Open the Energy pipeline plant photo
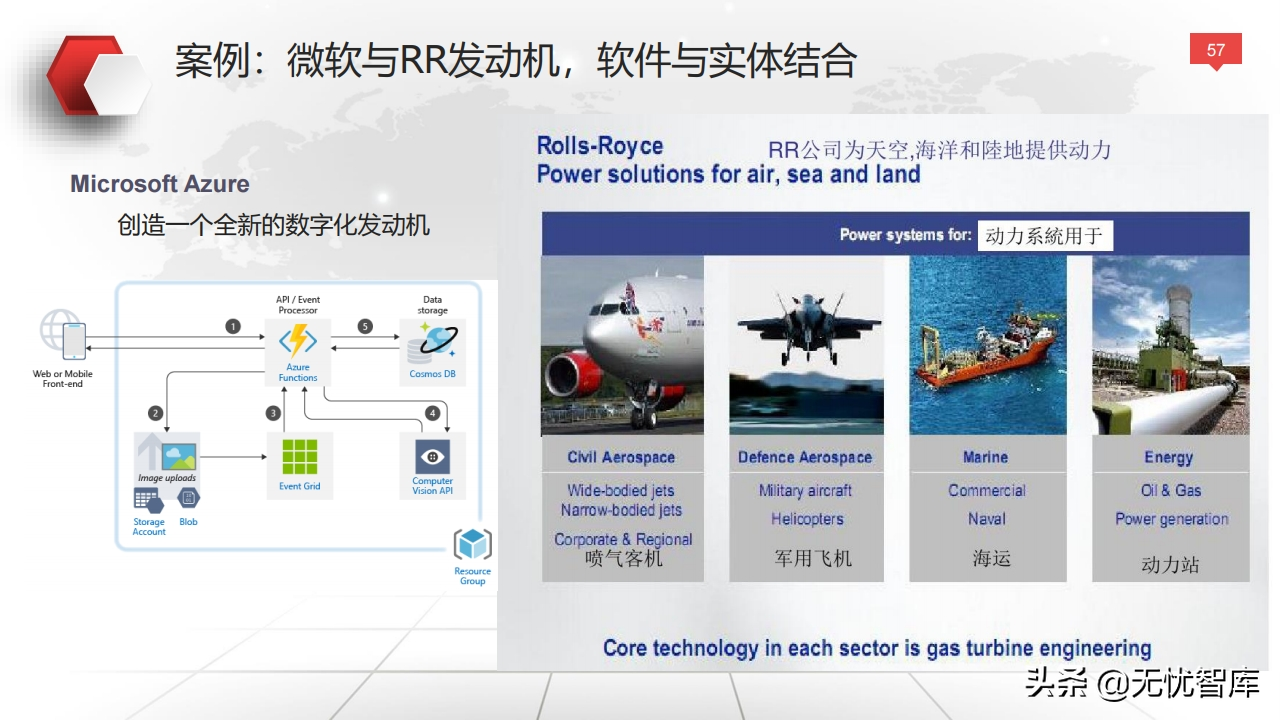 coord(1171,346)
